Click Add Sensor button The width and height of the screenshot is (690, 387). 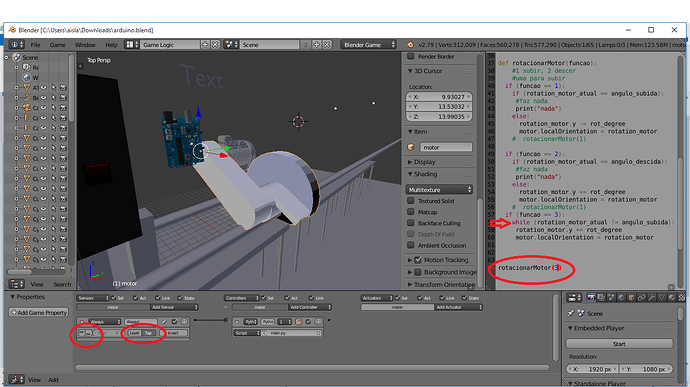pyautogui.click(x=174, y=307)
